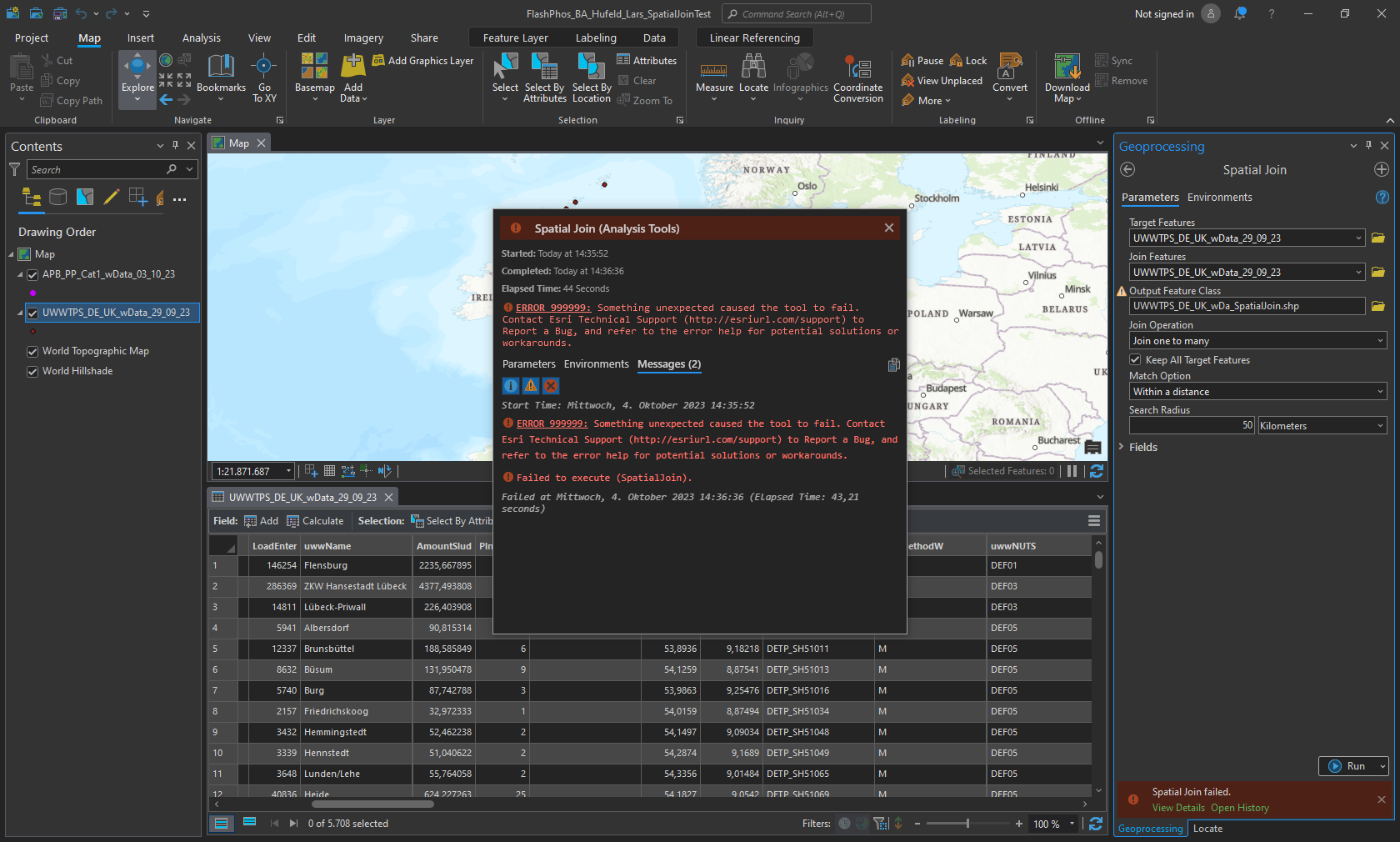Switch to Environments tab in Geoprocessing pane

pos(1219,198)
